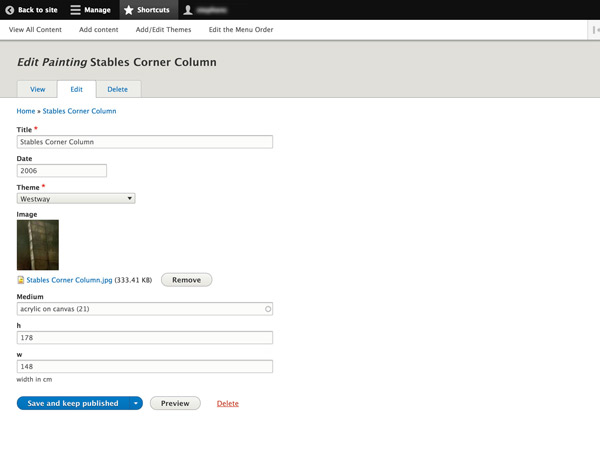Open View All Content shortcut
600x467 pixels.
(35, 30)
